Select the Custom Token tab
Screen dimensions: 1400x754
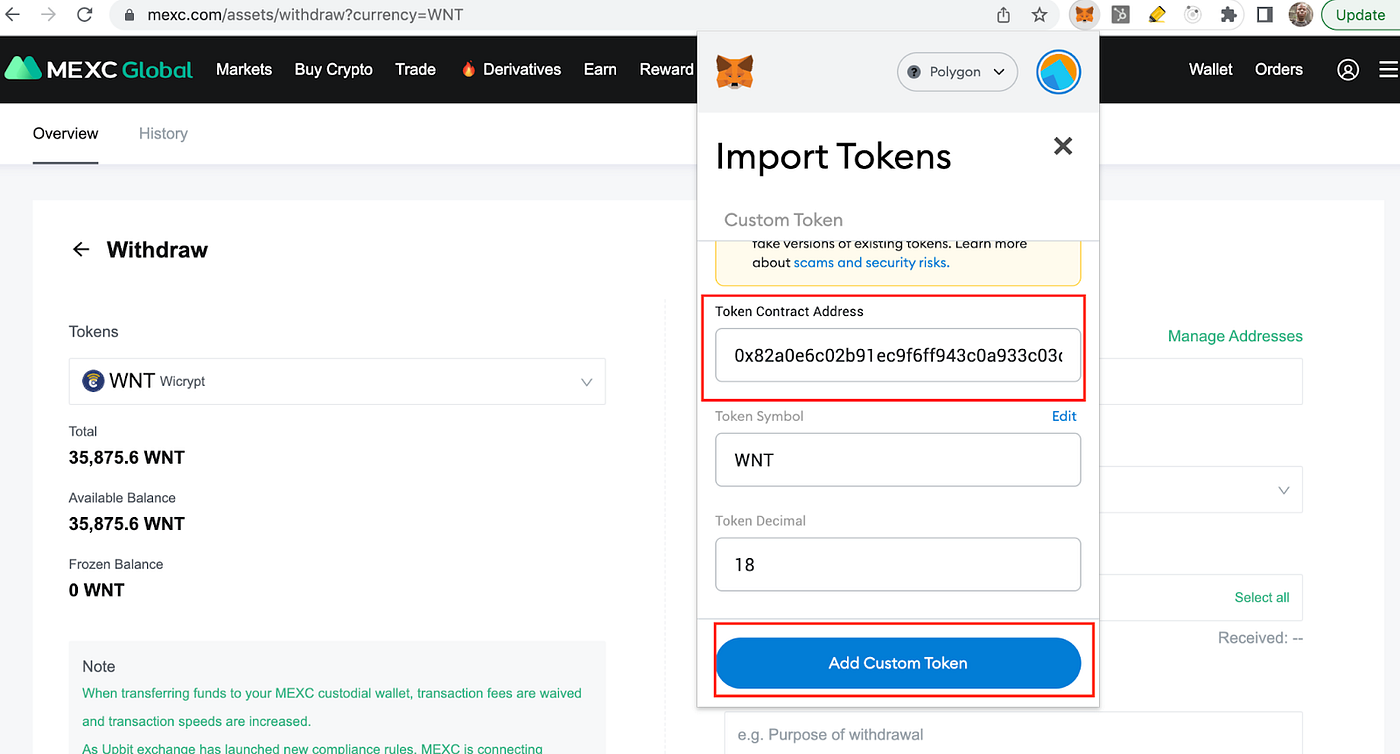pos(783,220)
